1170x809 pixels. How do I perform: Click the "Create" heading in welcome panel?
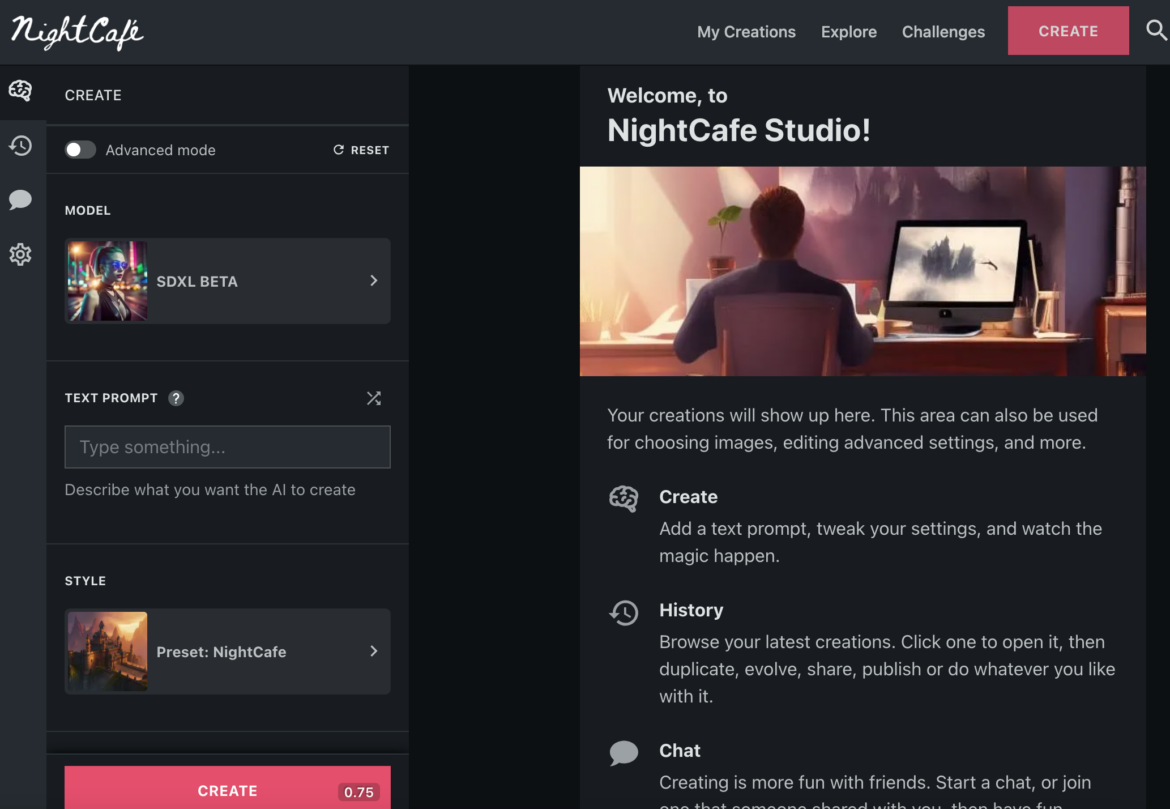tap(688, 497)
